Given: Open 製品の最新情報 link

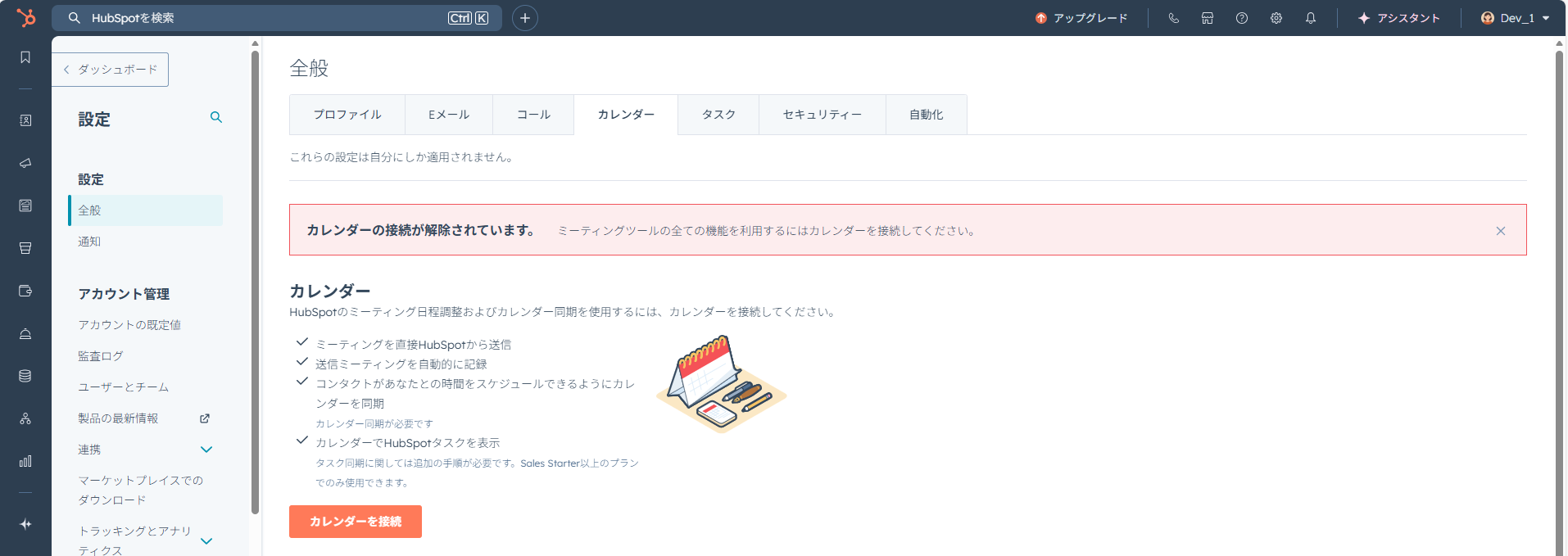Looking at the screenshot, I should tap(118, 418).
